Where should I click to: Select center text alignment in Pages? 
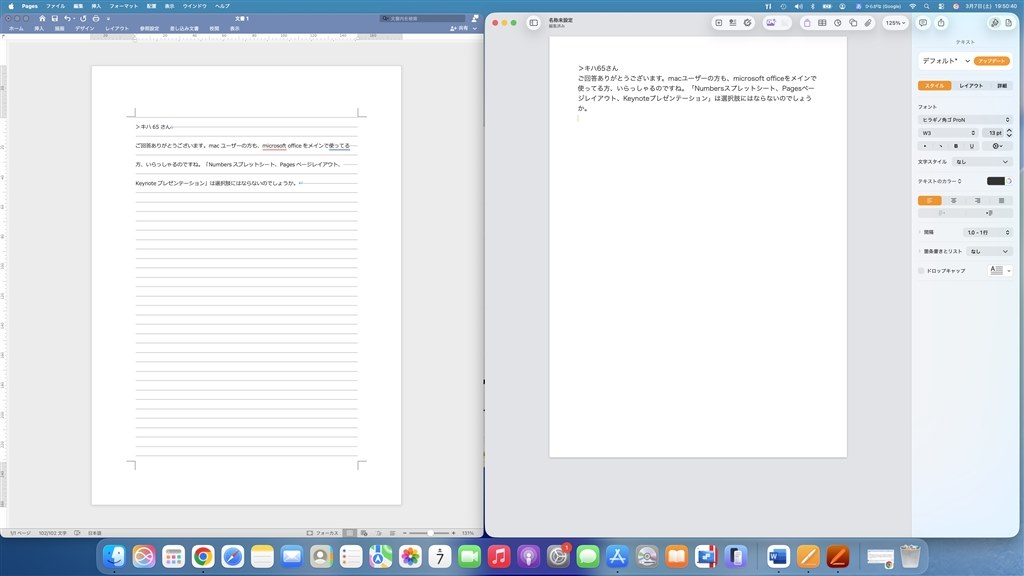953,200
